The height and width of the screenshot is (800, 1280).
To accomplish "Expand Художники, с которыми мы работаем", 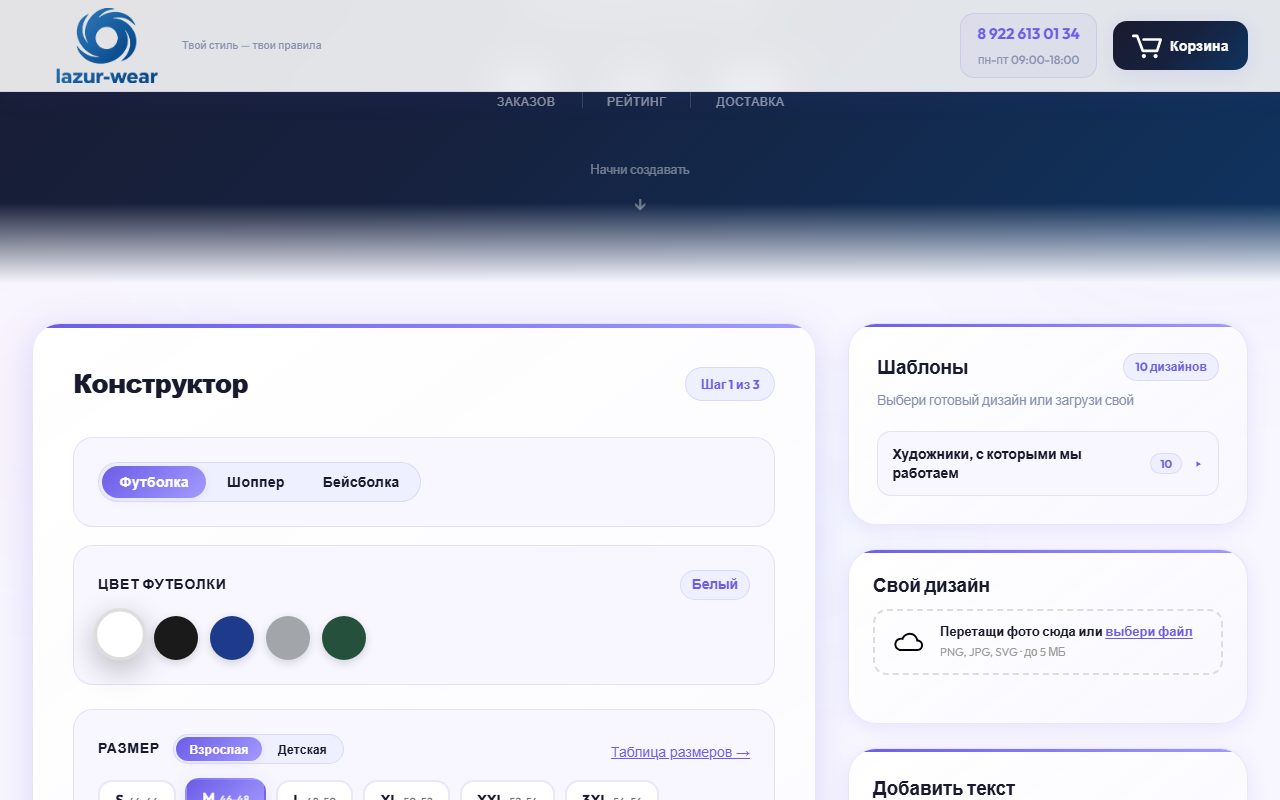I will (x=1048, y=464).
